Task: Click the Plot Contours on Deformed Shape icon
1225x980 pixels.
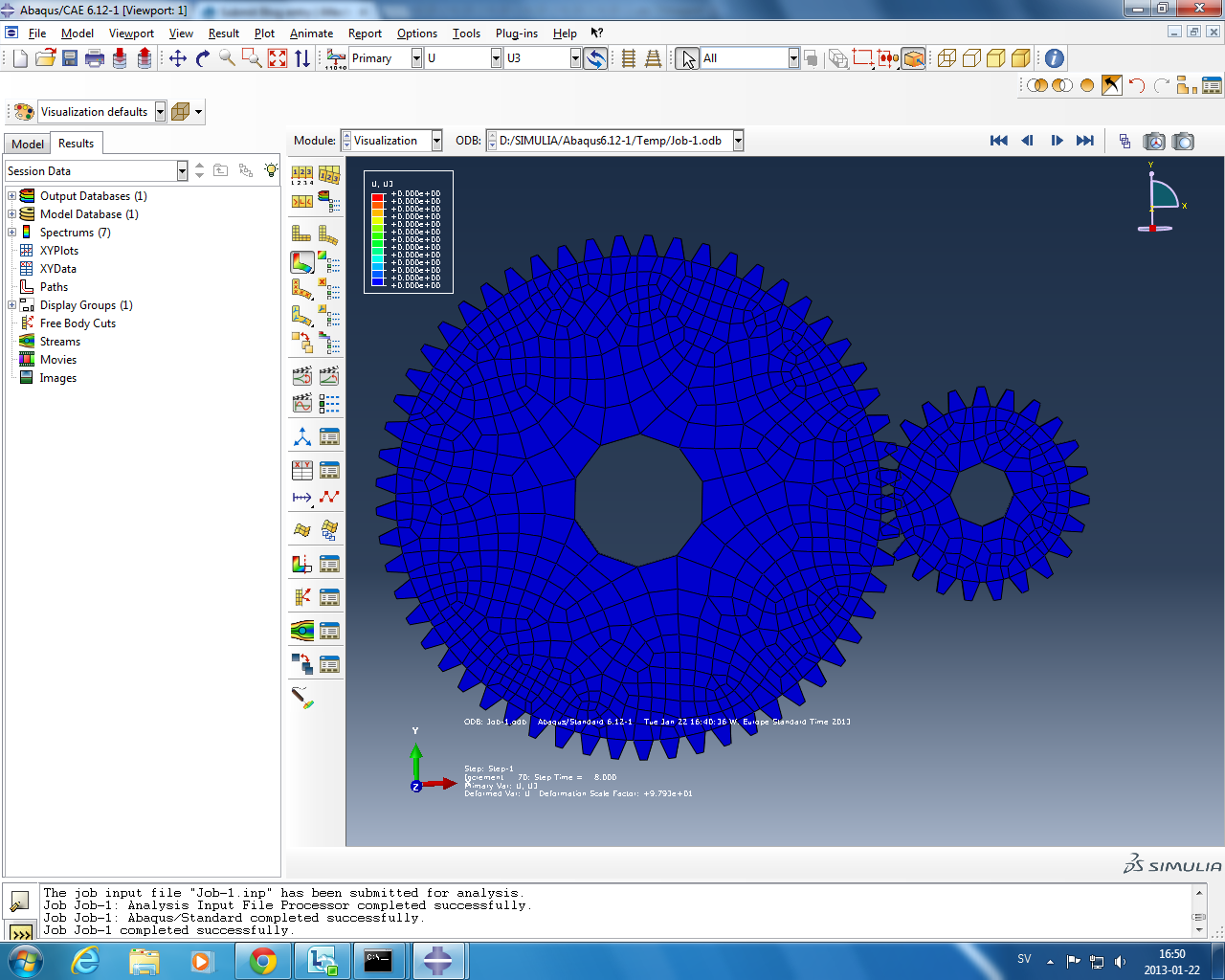Action: click(x=301, y=261)
